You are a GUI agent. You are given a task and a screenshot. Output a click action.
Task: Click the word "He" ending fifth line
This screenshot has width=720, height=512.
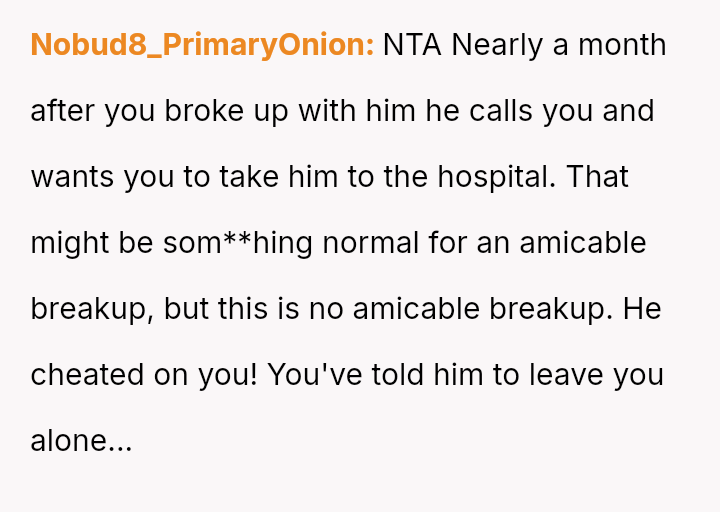[642, 309]
